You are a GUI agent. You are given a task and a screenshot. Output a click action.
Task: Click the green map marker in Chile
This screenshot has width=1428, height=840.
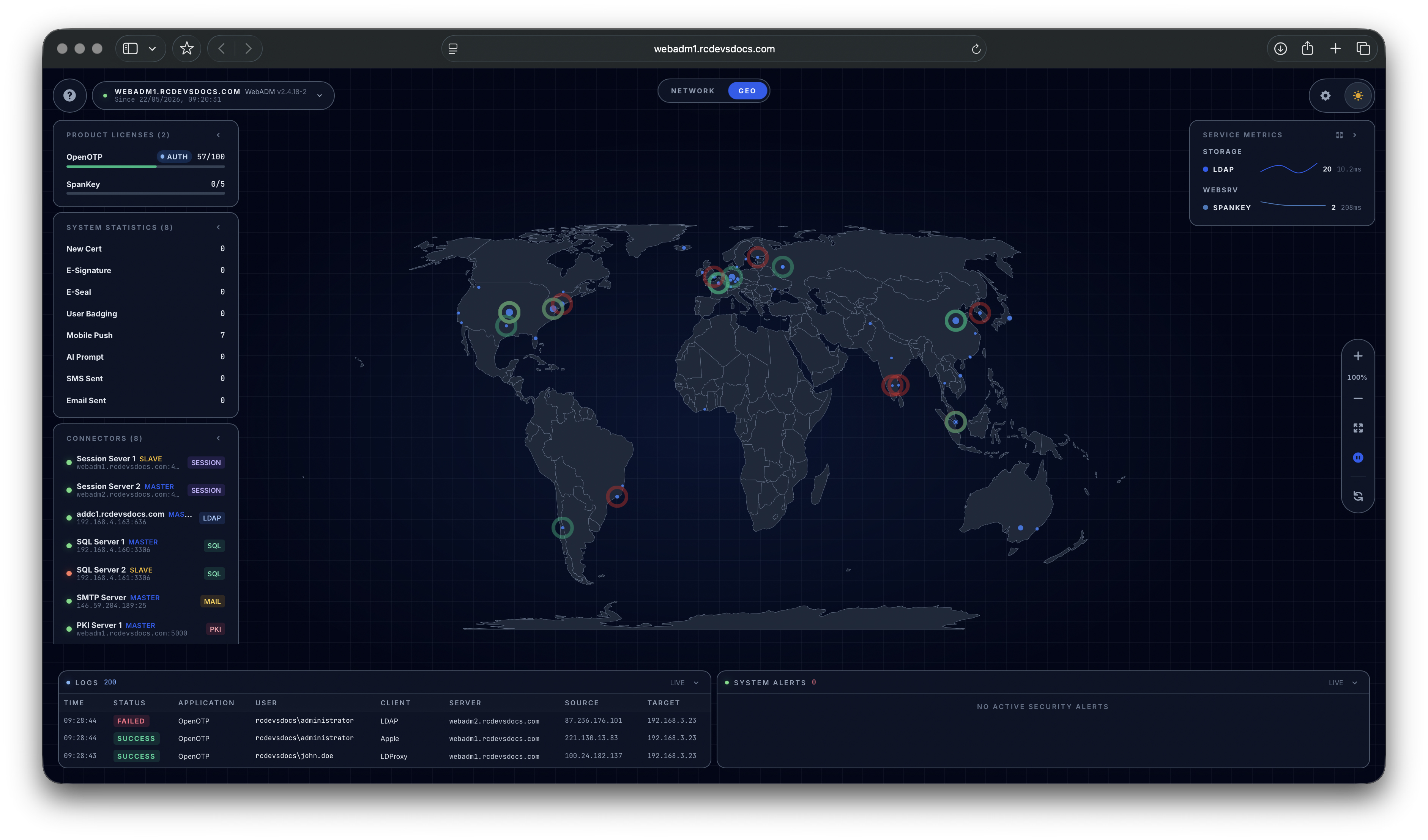tap(562, 528)
